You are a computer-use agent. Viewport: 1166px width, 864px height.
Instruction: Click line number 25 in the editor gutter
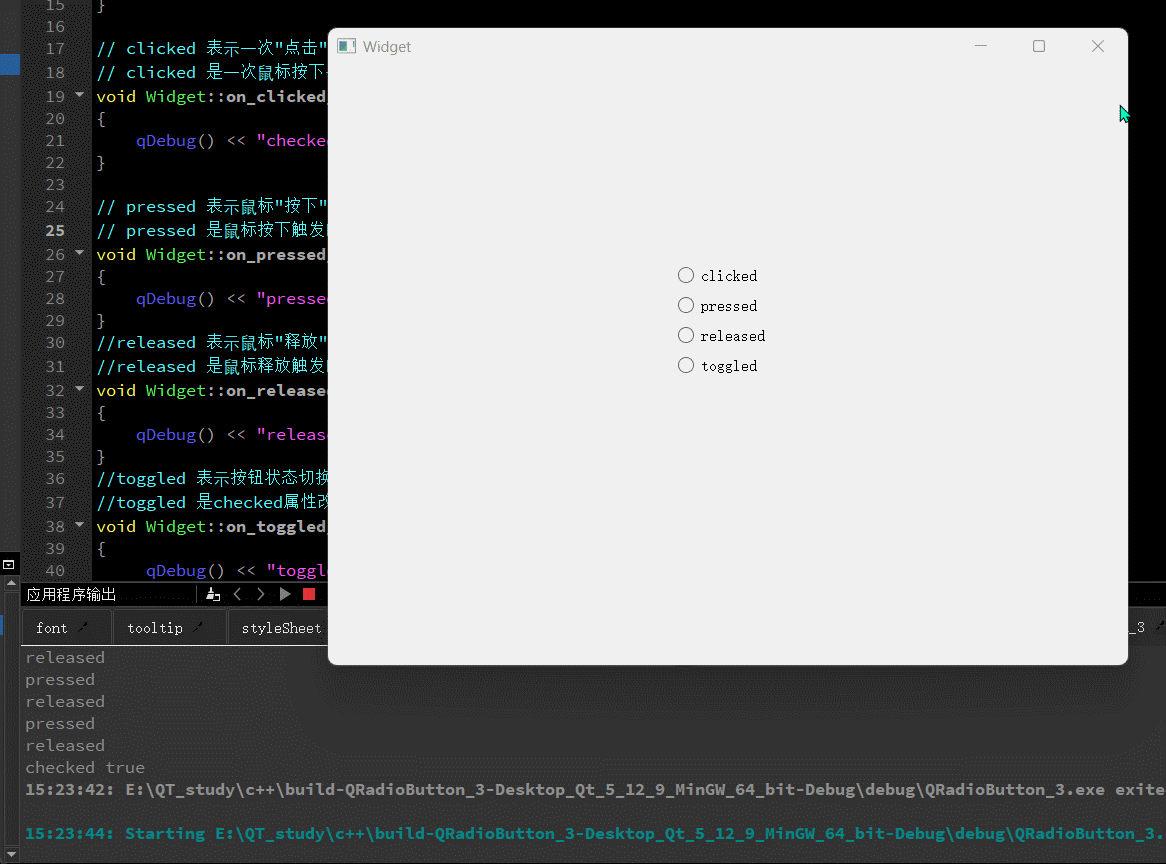55,230
